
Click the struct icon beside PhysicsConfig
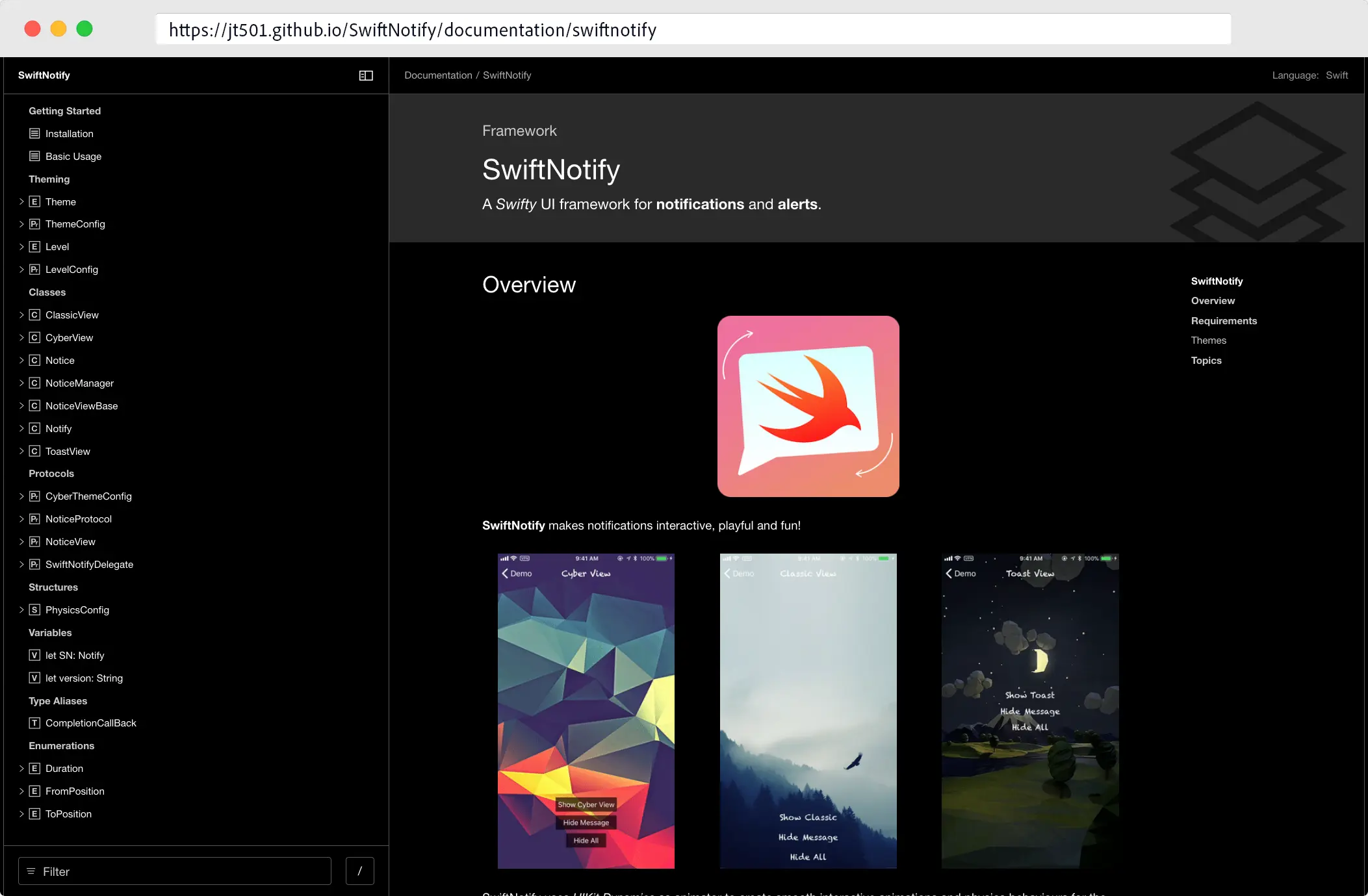coord(34,609)
